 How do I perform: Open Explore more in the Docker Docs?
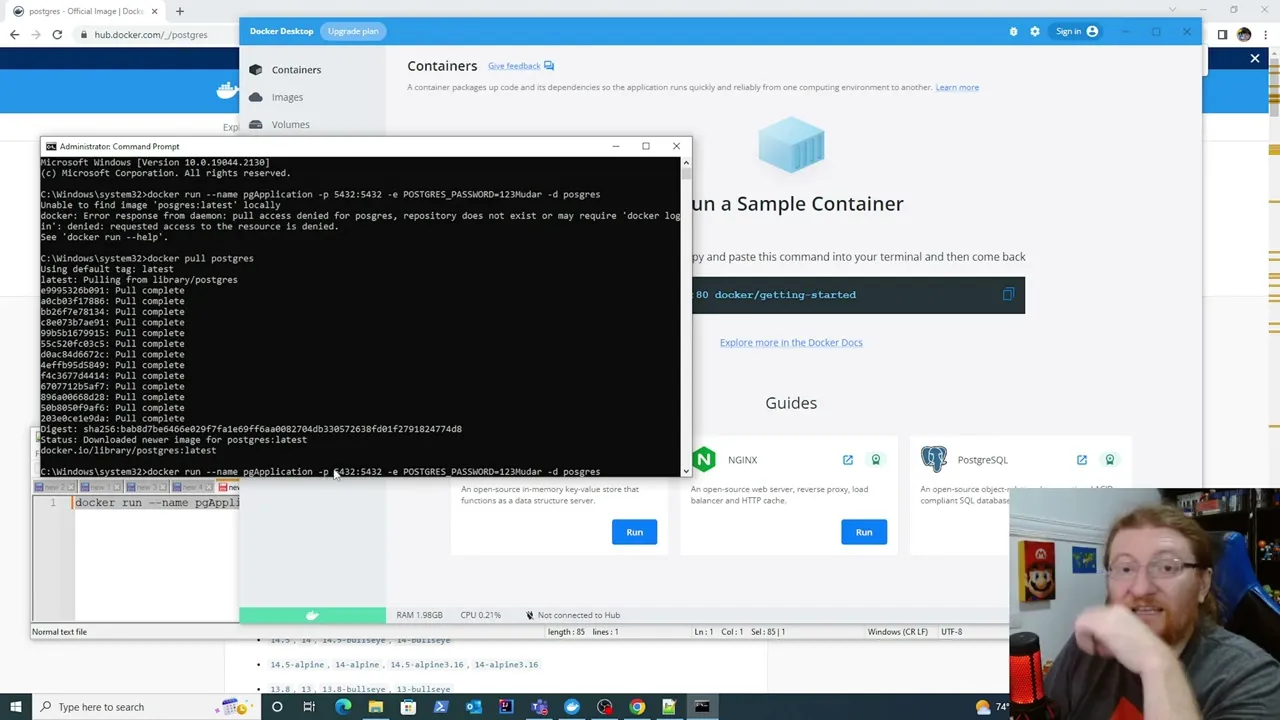pyautogui.click(x=791, y=342)
